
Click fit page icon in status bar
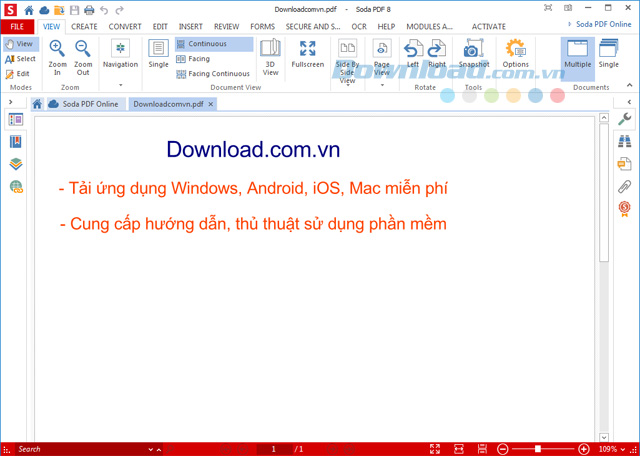pyautogui.click(x=435, y=449)
